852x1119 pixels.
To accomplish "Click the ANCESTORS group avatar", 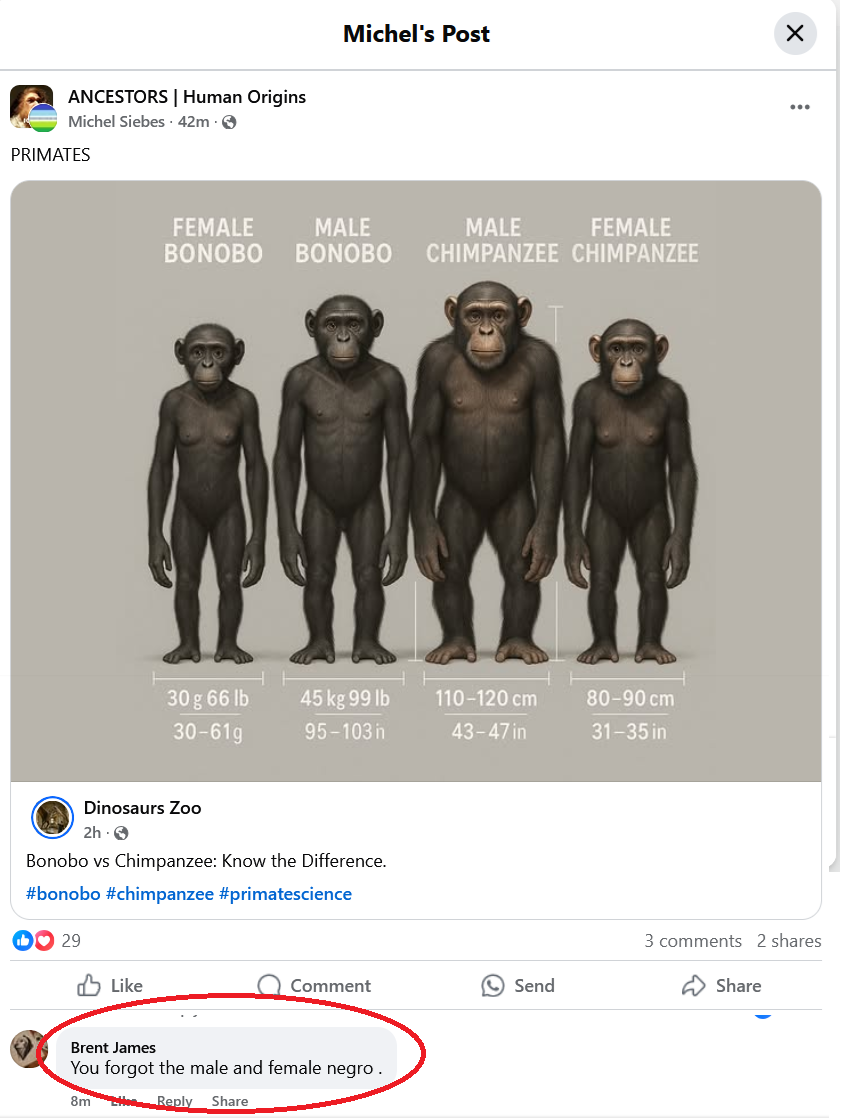I will [x=32, y=107].
